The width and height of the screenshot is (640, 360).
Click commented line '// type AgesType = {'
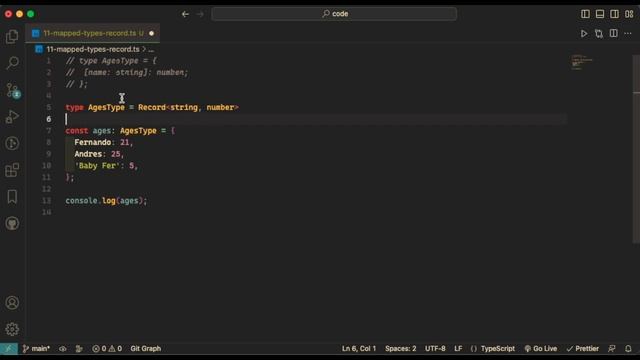point(111,61)
